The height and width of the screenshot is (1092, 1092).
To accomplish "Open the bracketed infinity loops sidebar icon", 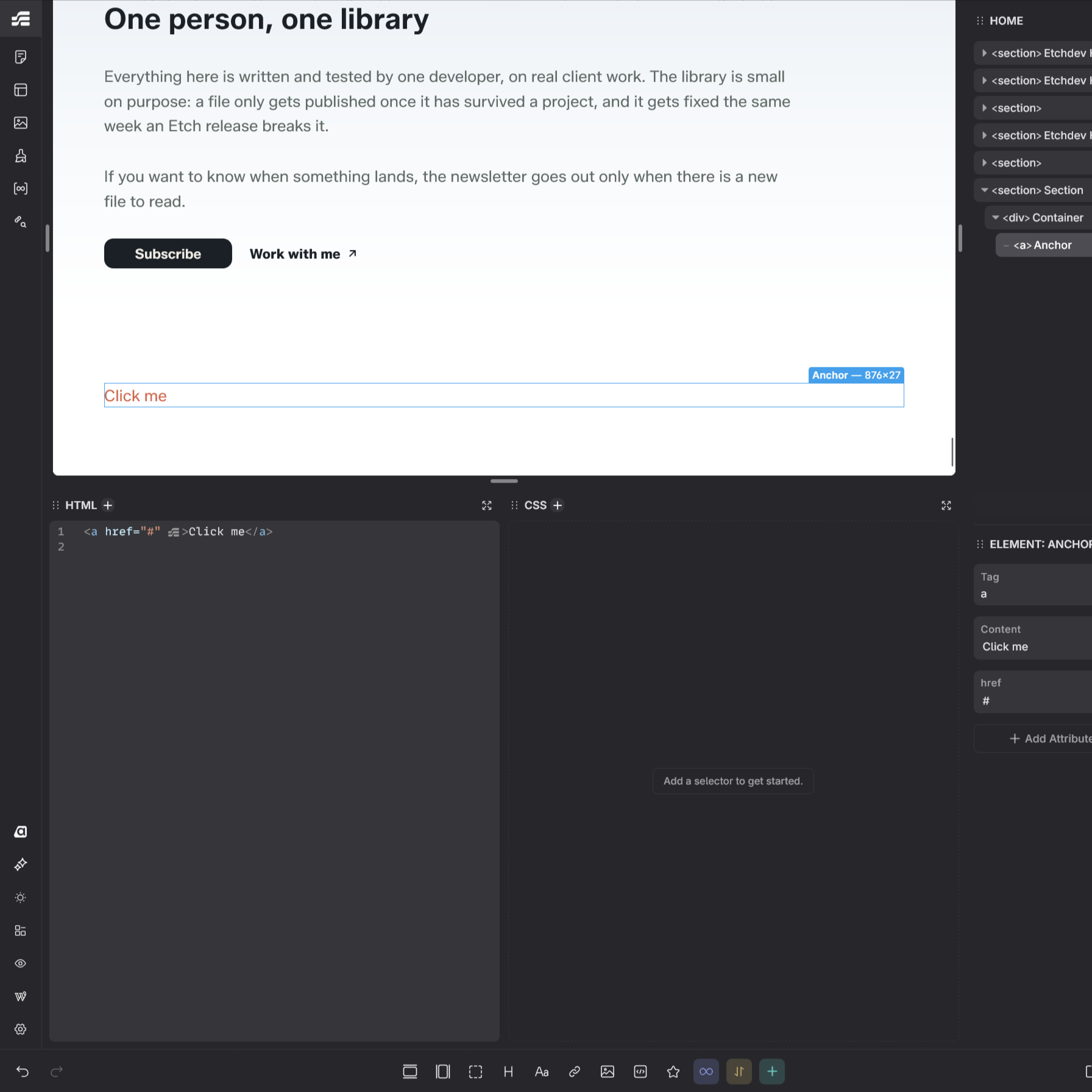I will coord(21,188).
